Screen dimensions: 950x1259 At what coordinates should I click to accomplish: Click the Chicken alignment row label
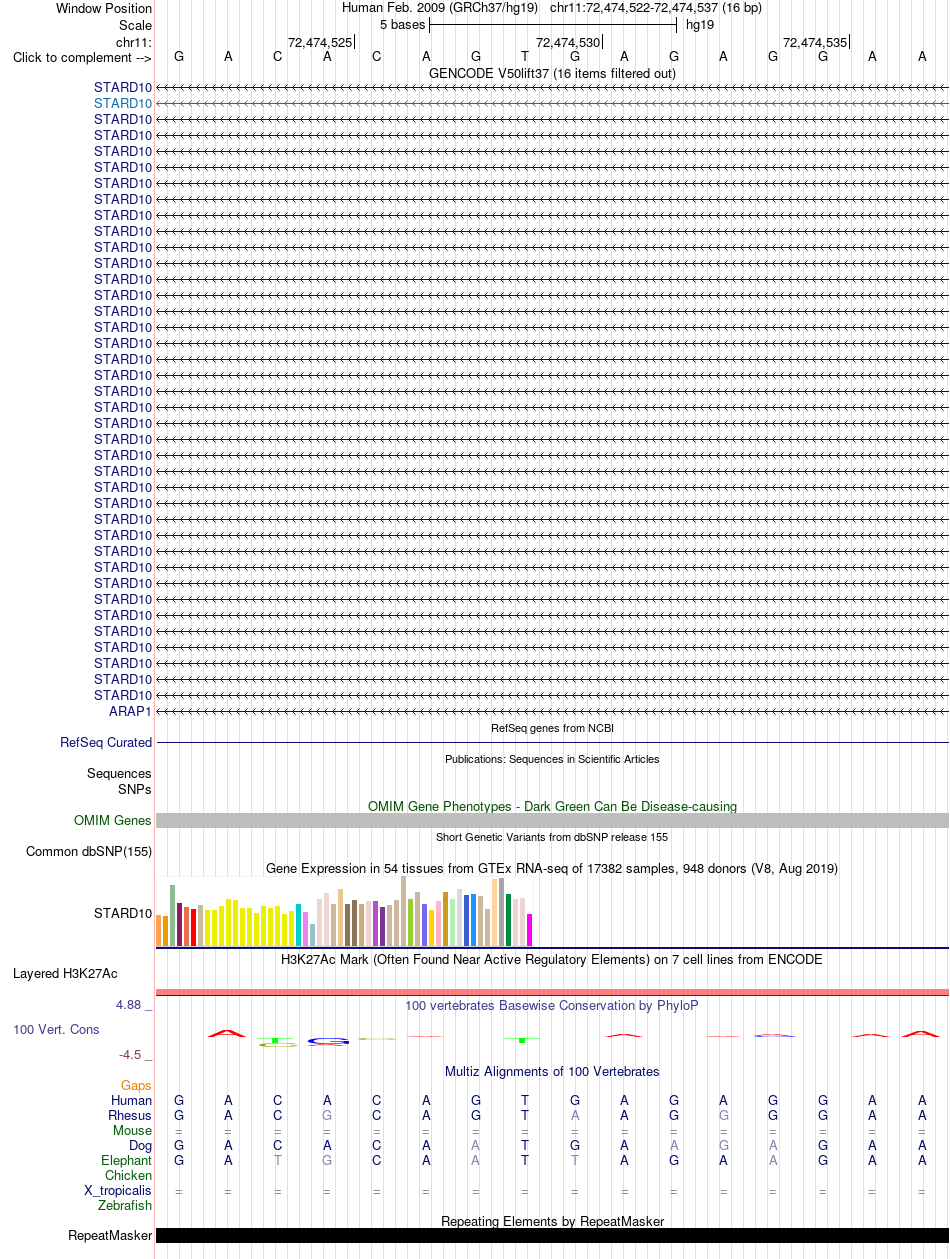point(129,1175)
